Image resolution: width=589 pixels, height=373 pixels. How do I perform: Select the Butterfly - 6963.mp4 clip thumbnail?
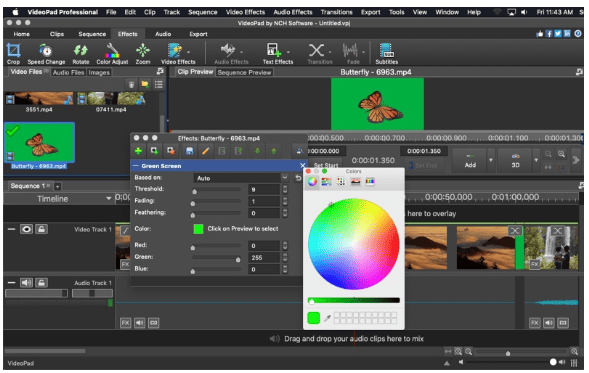coord(39,143)
